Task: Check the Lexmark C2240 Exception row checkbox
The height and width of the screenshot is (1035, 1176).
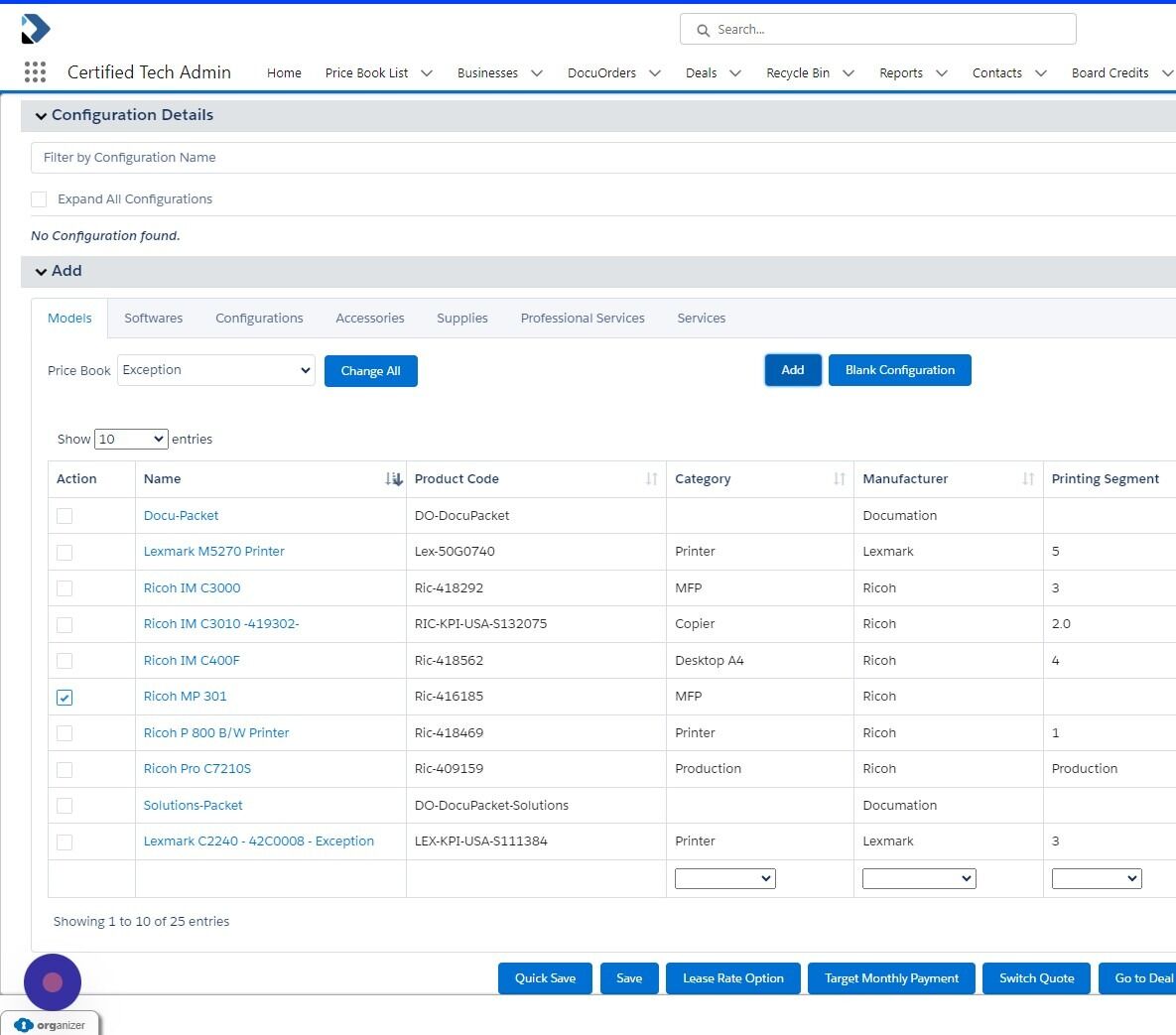Action: point(65,842)
